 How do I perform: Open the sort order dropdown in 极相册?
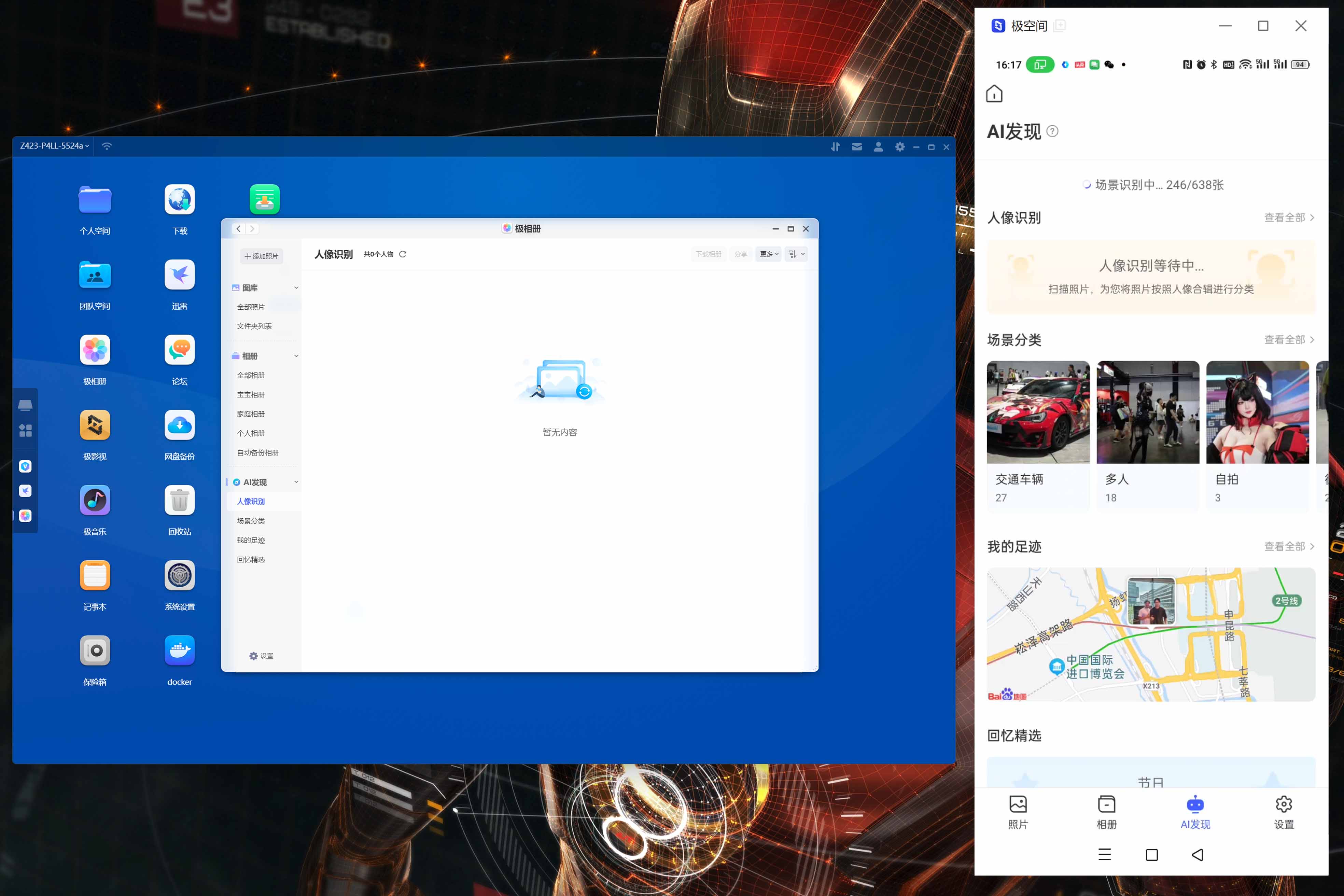(x=796, y=254)
